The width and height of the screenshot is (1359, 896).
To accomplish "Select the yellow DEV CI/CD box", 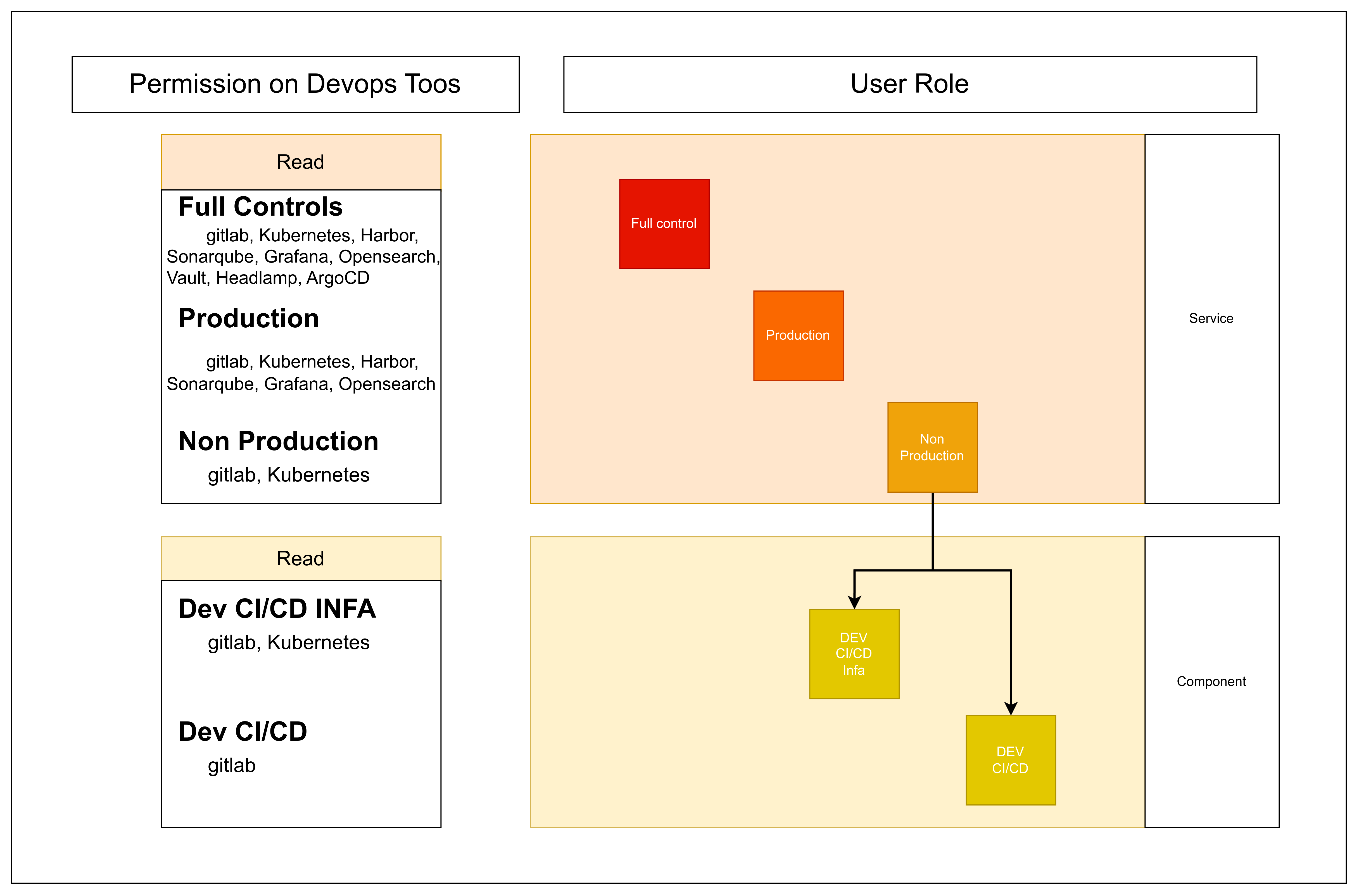I will (1010, 760).
